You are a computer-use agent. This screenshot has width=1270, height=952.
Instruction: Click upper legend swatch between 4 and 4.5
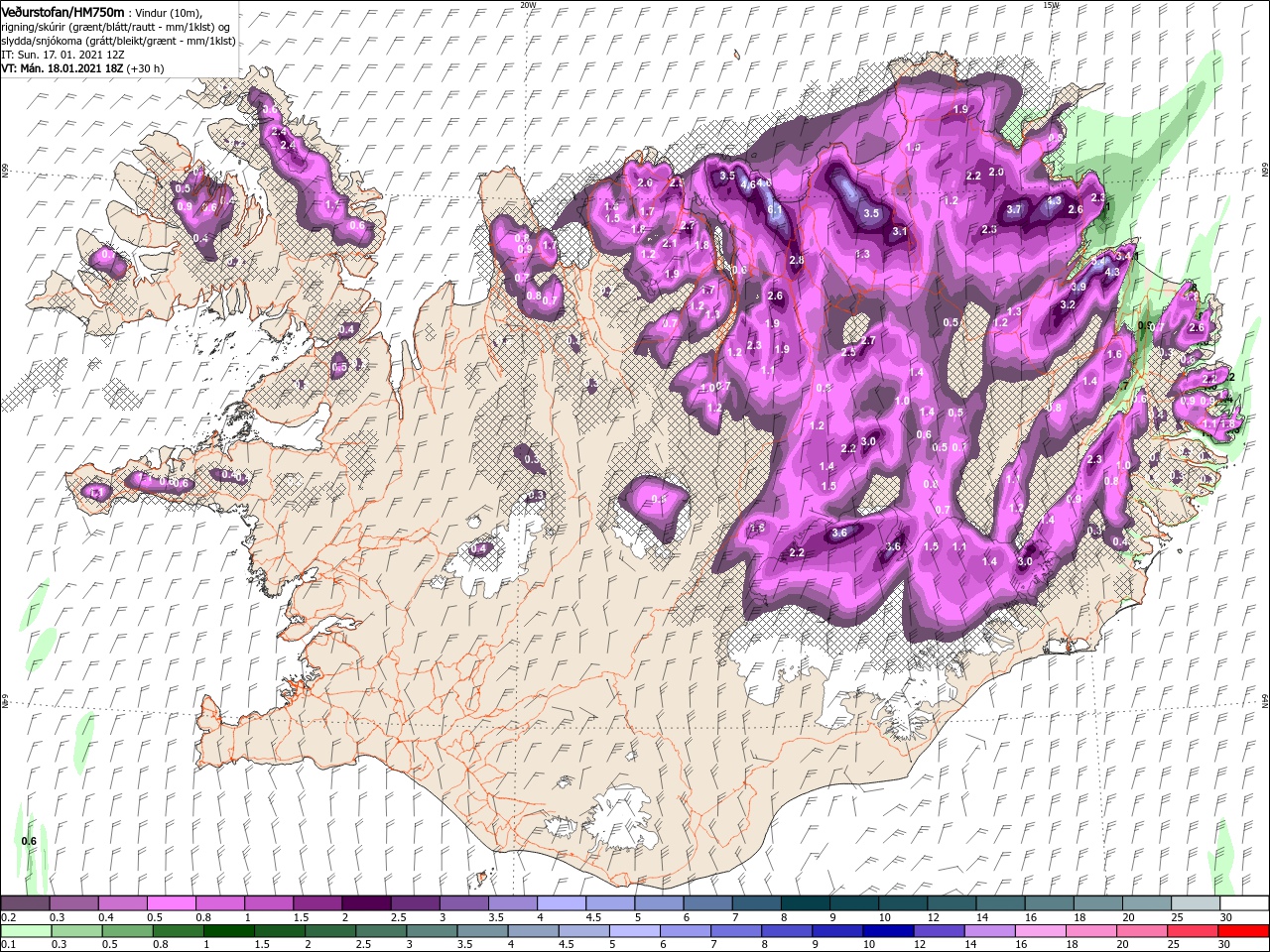(561, 902)
